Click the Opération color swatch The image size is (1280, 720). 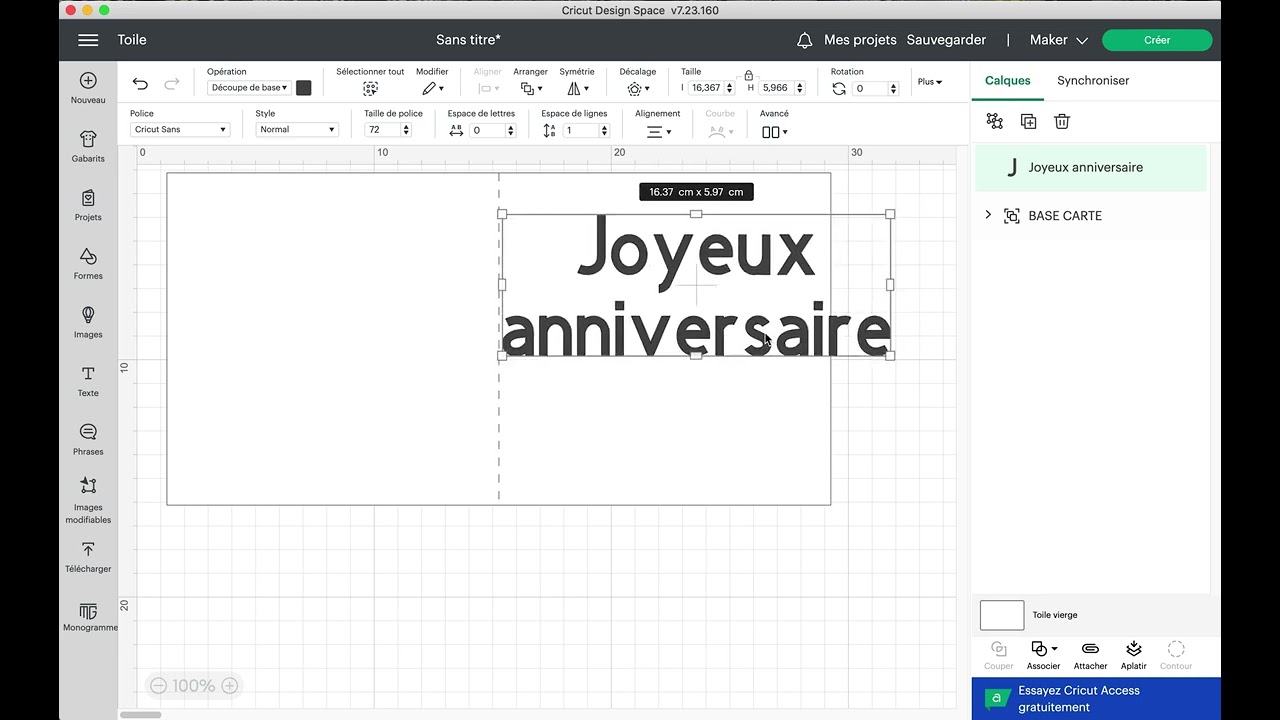[x=304, y=88]
